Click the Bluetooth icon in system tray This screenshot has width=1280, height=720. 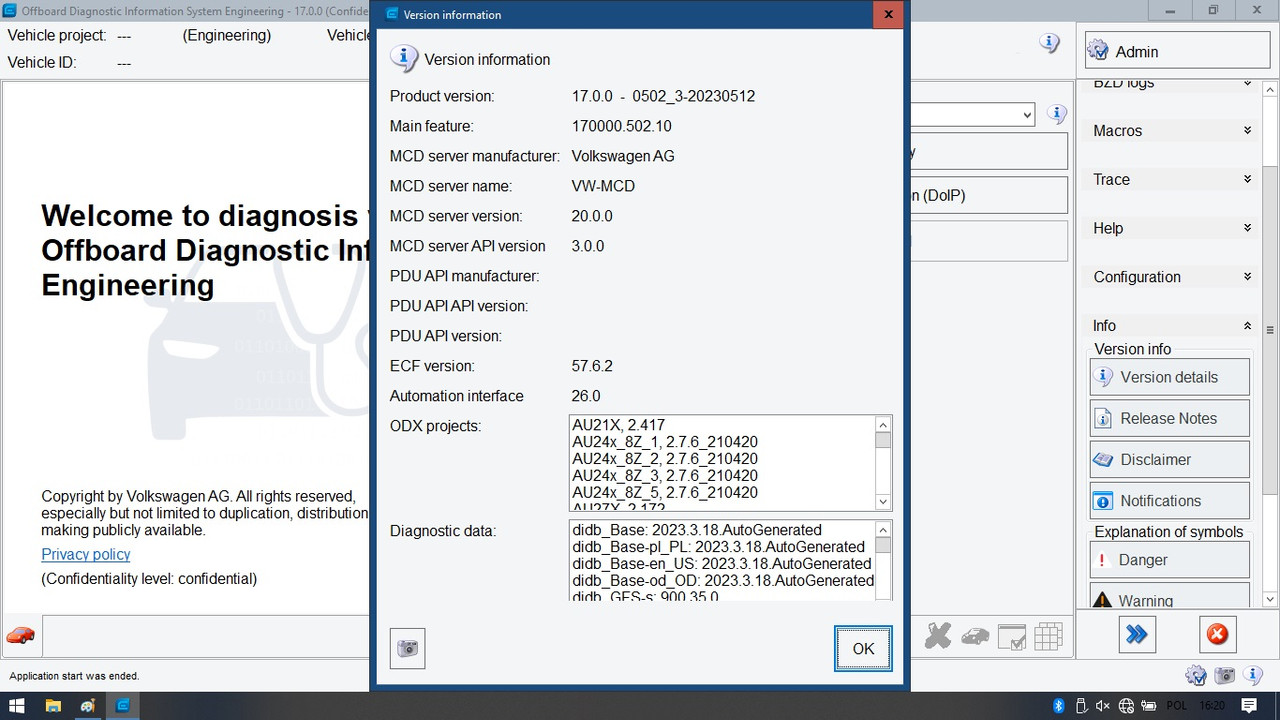point(1058,705)
